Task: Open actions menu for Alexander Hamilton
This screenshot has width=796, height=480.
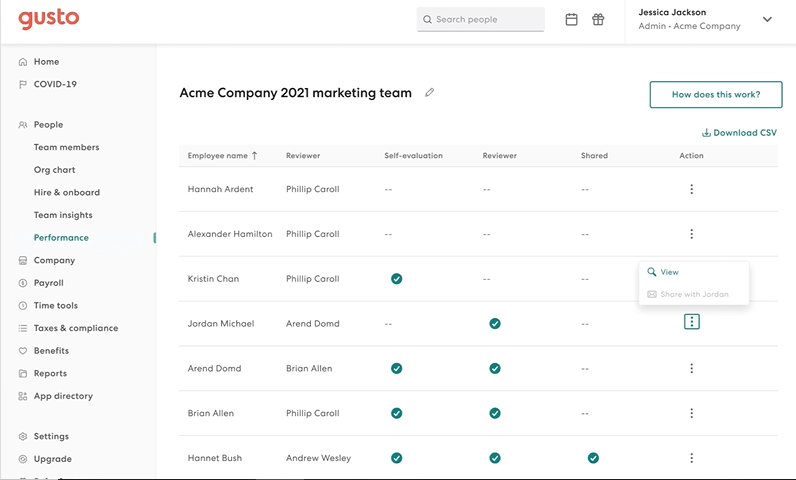Action: [691, 234]
